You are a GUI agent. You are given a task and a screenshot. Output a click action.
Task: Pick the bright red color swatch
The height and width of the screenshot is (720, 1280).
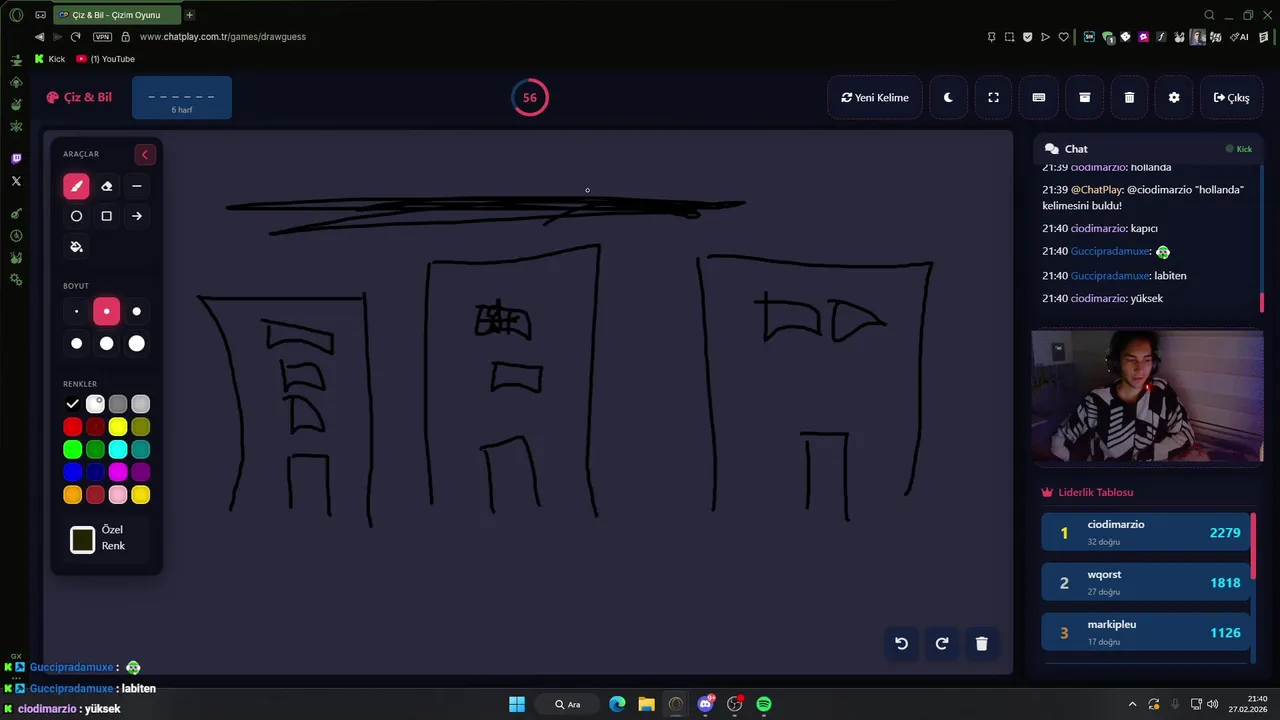[72, 427]
